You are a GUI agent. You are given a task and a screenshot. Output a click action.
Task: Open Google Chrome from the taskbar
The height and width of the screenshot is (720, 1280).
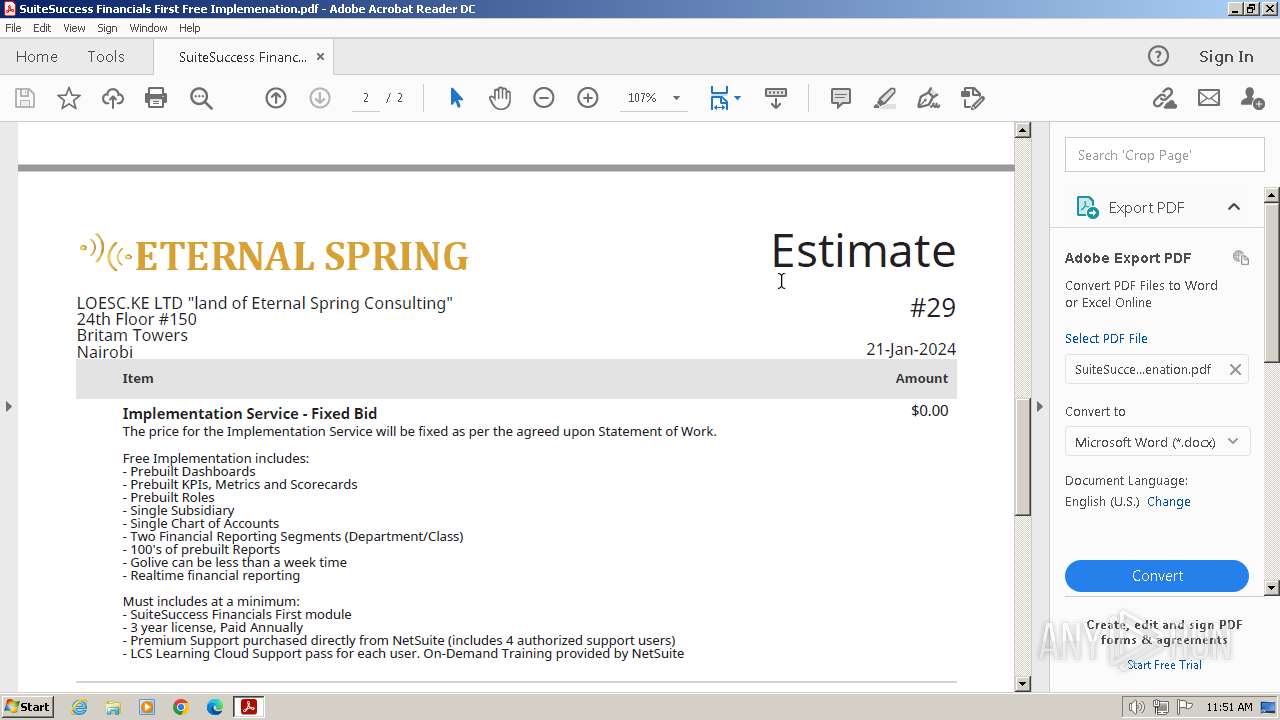(180, 707)
